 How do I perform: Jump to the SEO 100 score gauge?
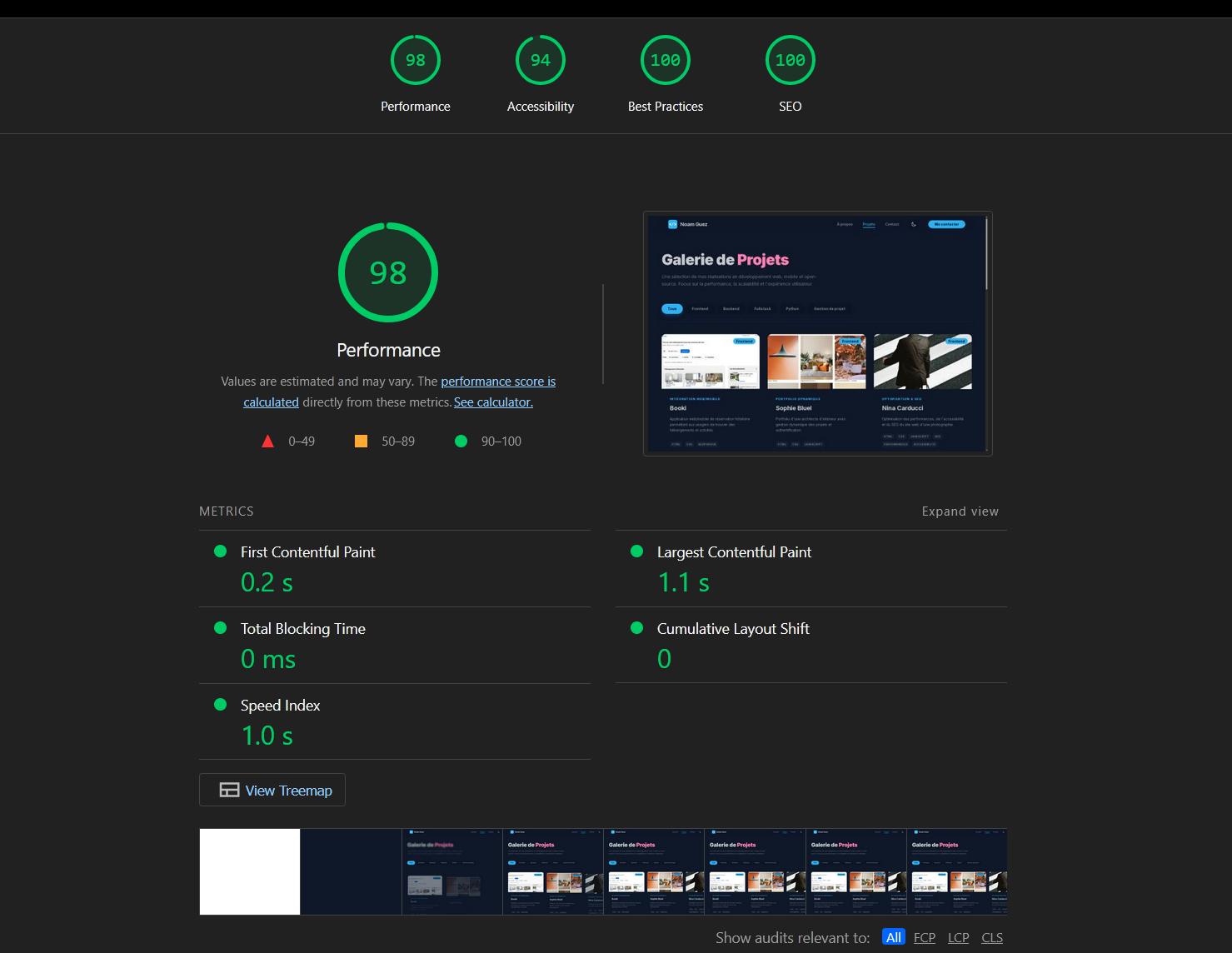point(790,61)
